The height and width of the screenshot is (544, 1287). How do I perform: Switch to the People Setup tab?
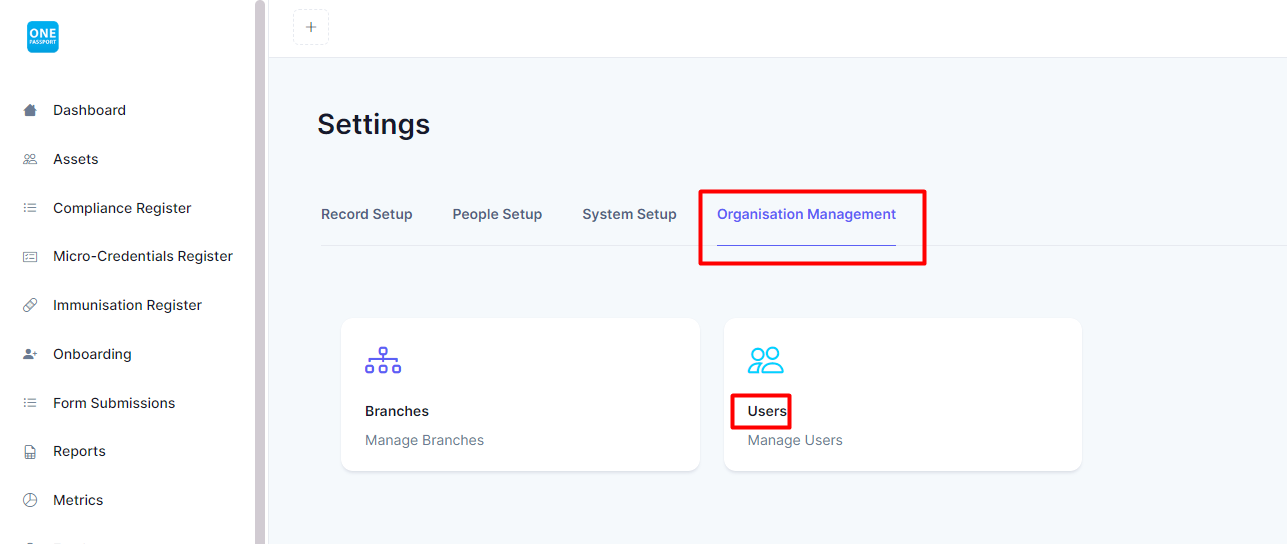[x=497, y=214]
